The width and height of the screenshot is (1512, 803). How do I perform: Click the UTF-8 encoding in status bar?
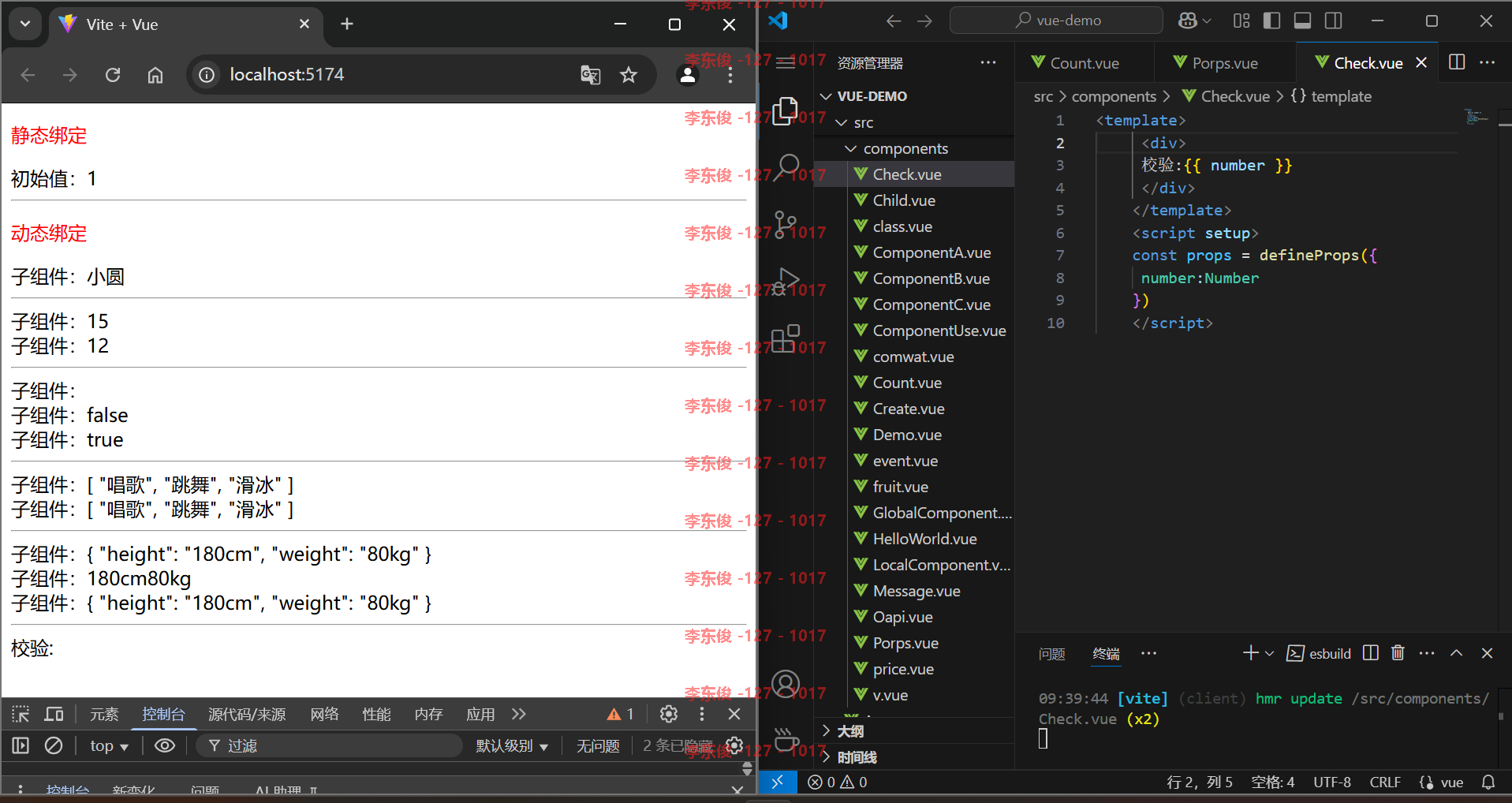[1332, 782]
